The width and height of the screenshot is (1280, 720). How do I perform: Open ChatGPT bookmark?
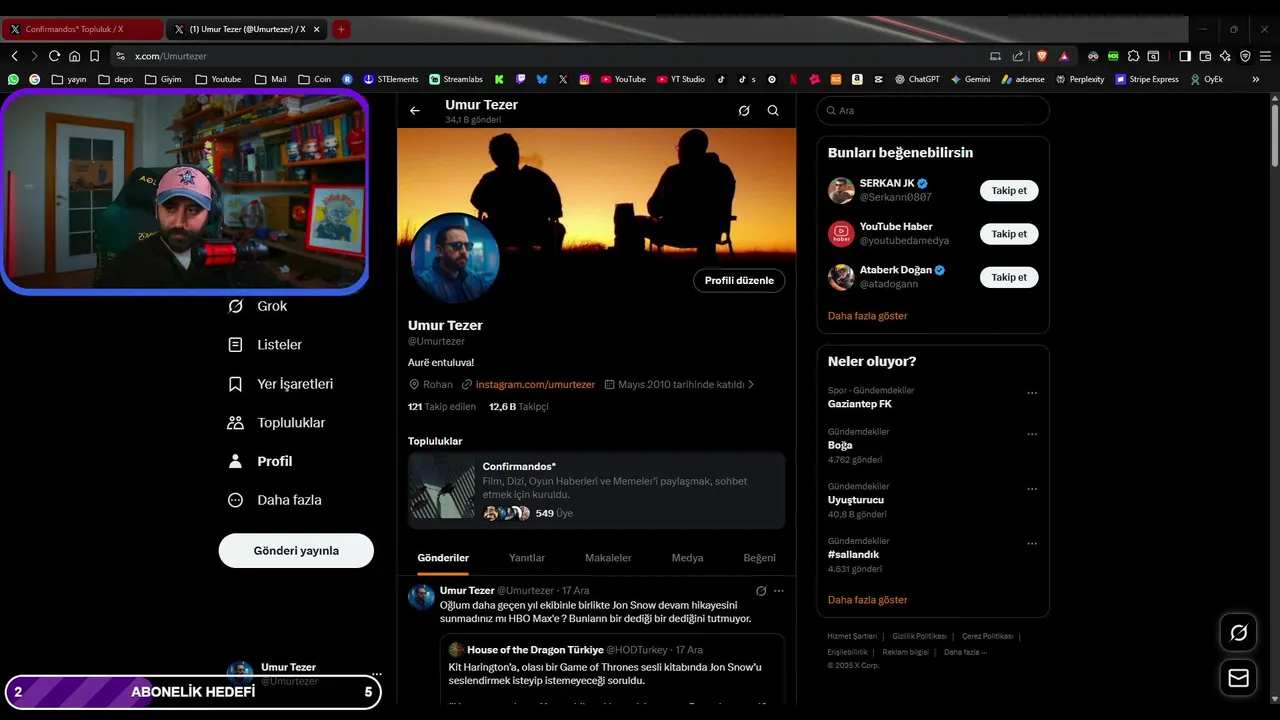(917, 79)
